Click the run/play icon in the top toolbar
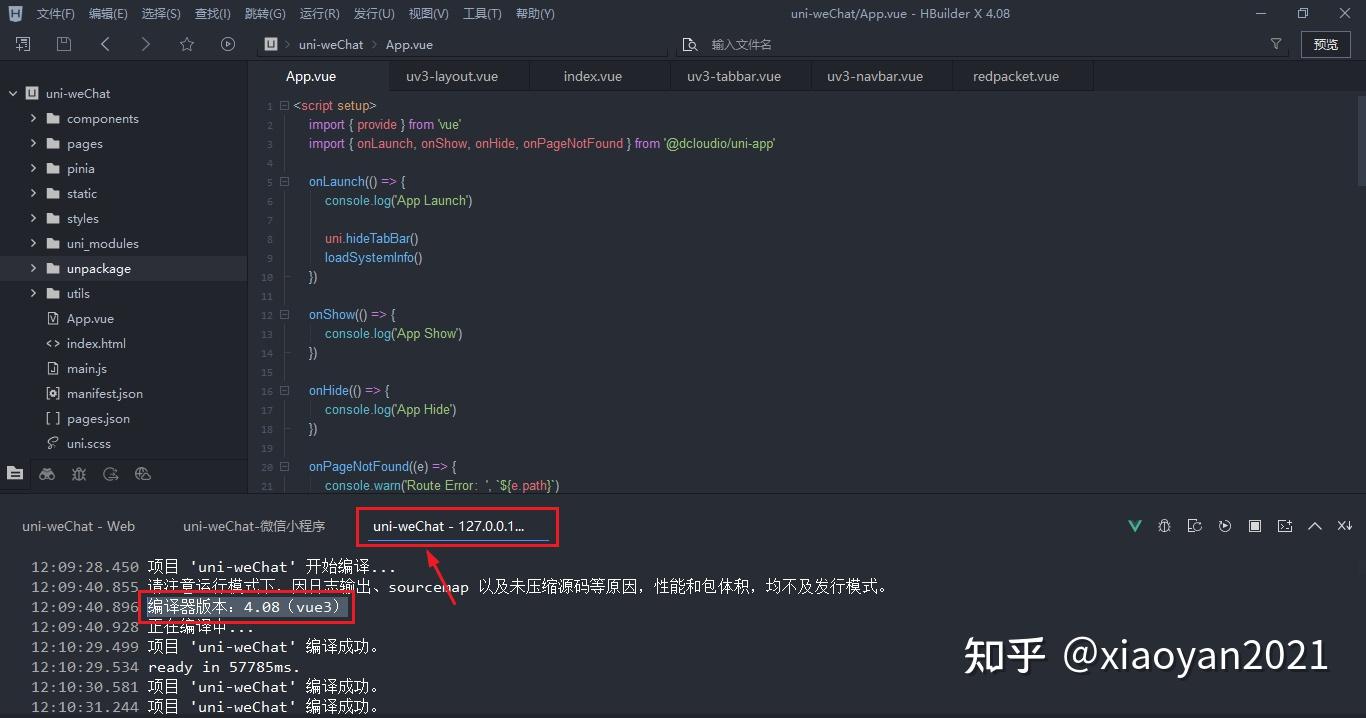 [228, 44]
